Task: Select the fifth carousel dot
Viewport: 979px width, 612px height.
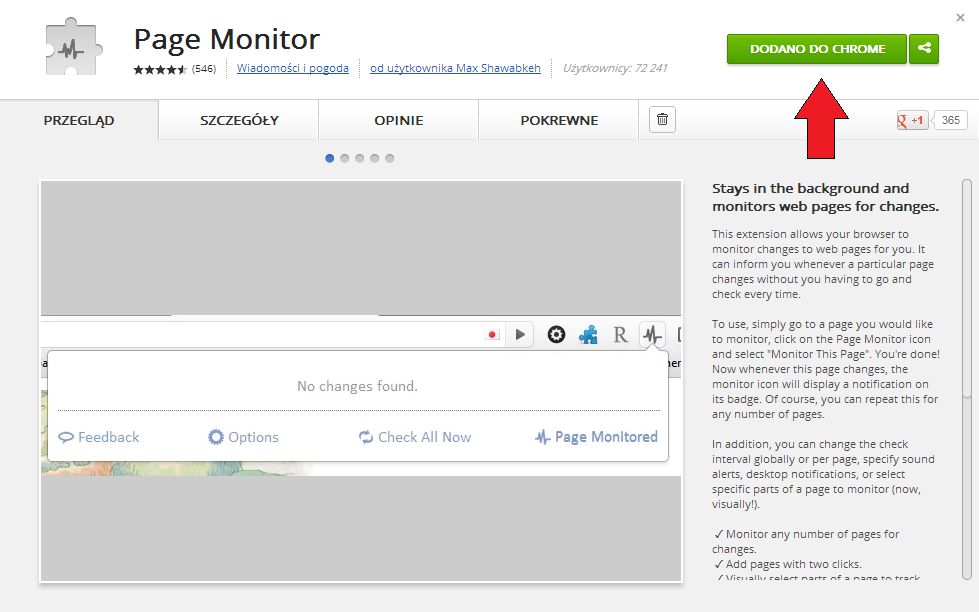Action: [x=390, y=158]
